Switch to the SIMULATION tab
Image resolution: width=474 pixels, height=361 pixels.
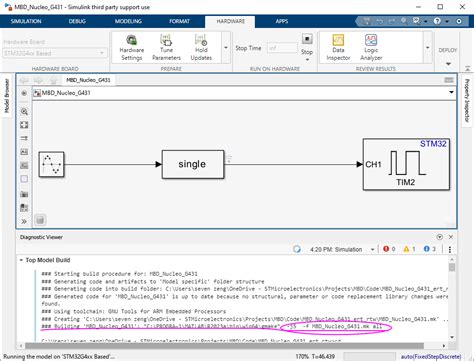(26, 21)
